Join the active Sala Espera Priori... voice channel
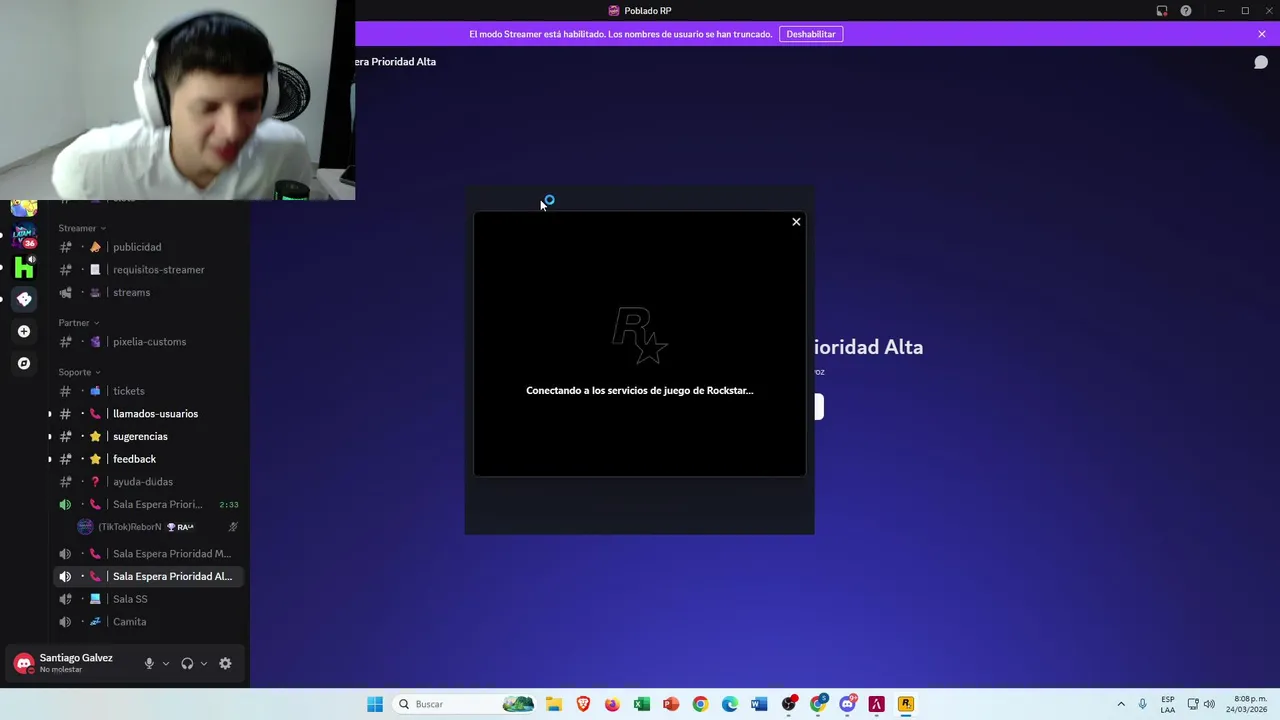The image size is (1280, 720). [150, 505]
